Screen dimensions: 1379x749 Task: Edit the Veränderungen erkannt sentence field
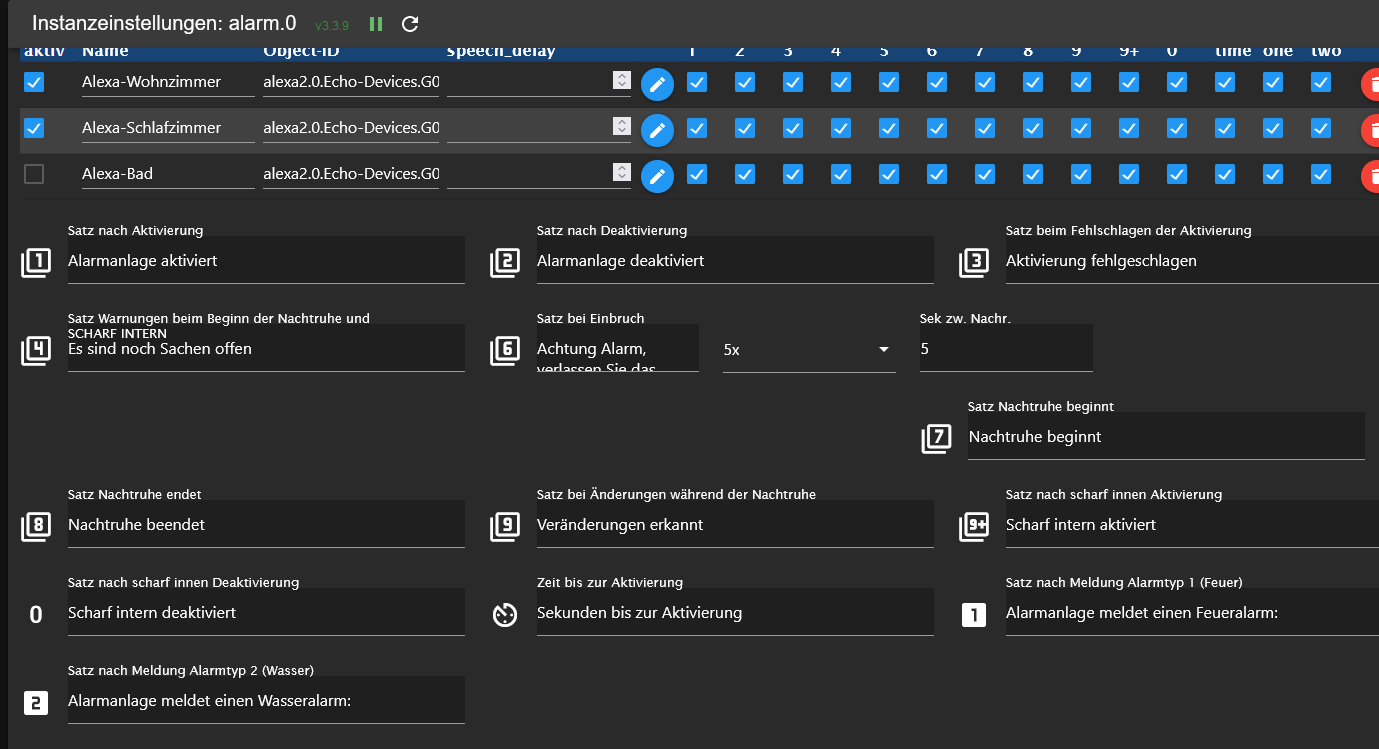(735, 524)
